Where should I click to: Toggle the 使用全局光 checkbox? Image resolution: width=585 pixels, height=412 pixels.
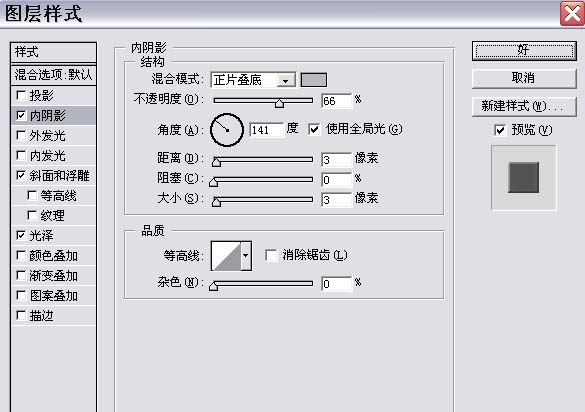point(314,129)
